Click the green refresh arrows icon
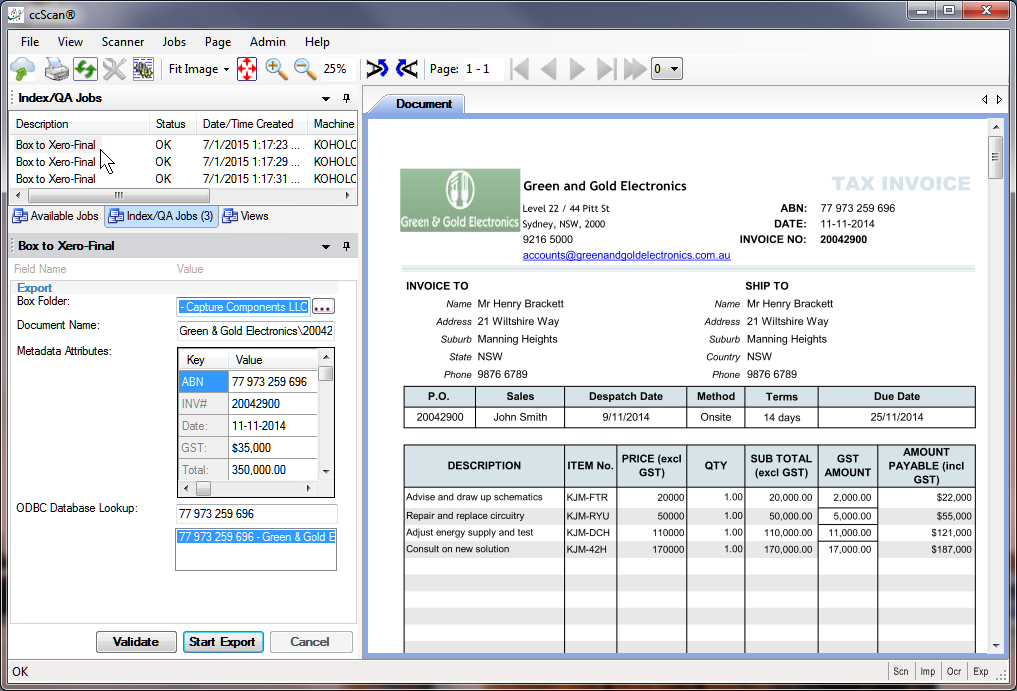 pos(85,69)
